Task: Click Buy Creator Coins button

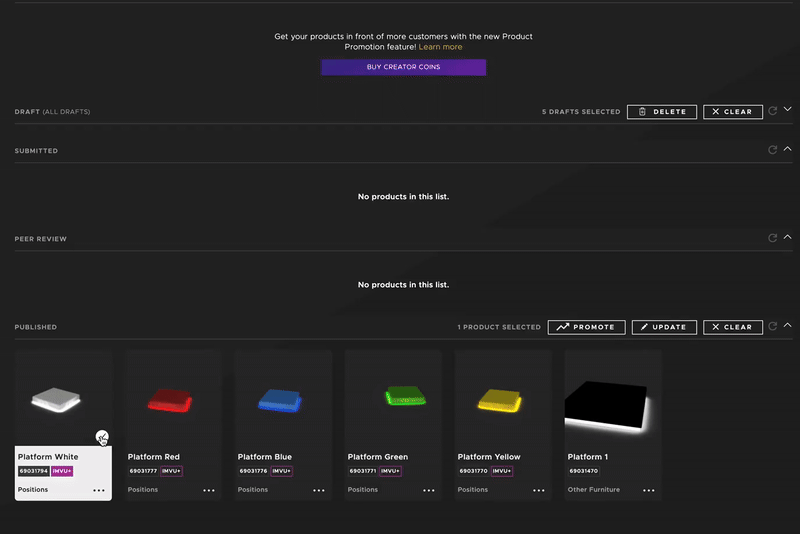Action: pyautogui.click(x=404, y=67)
